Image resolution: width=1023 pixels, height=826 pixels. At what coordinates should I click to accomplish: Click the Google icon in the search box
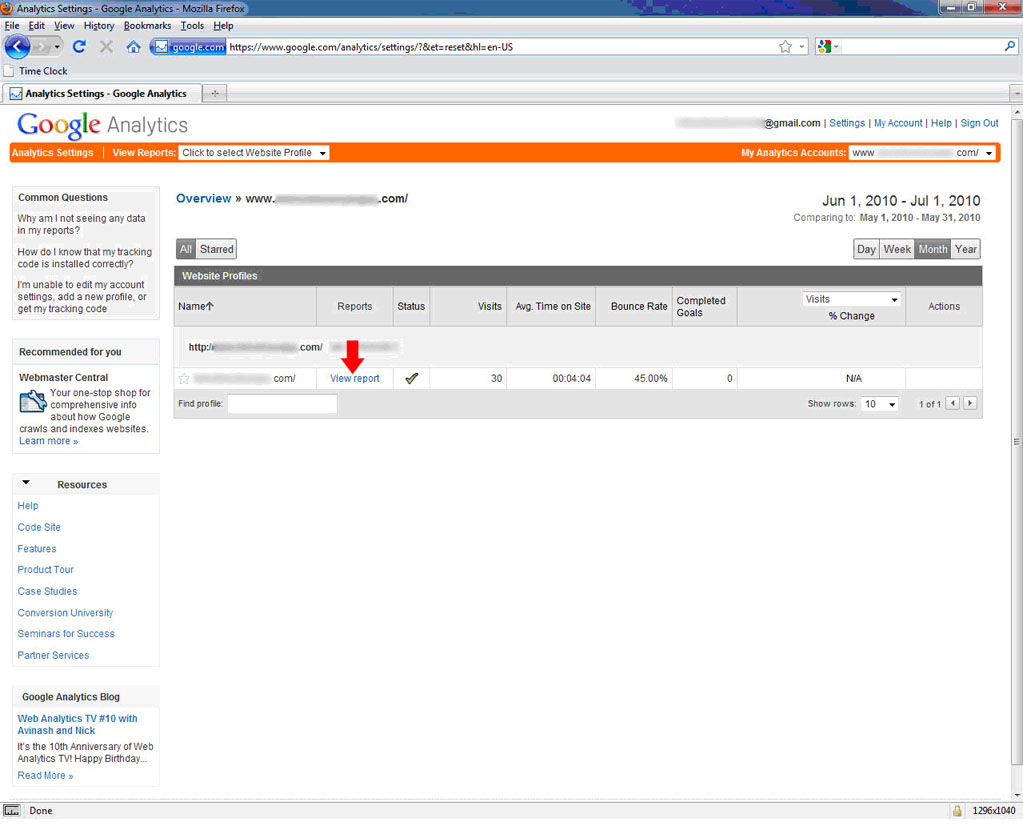tap(823, 46)
